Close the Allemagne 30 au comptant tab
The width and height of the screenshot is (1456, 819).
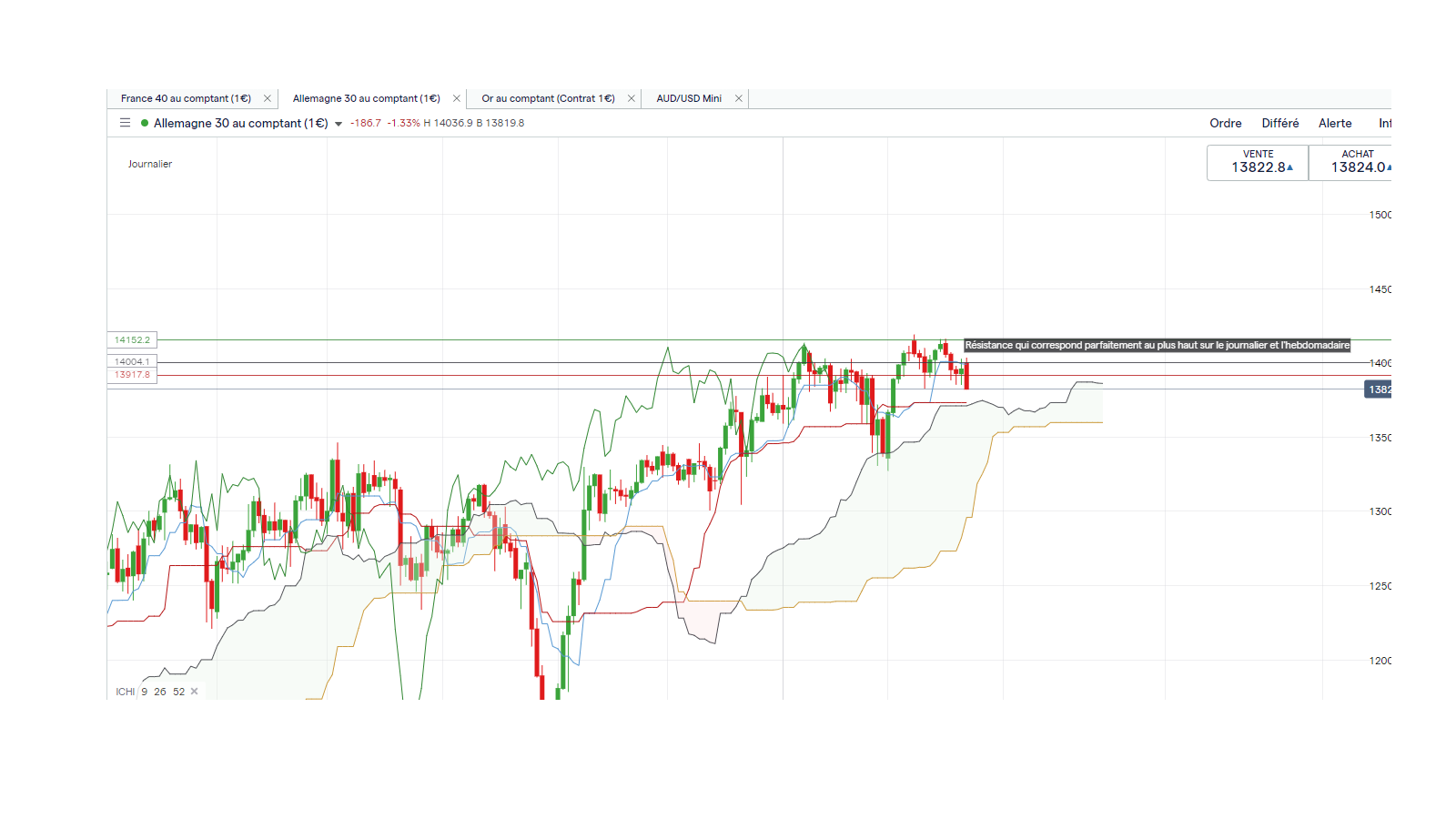pos(457,98)
